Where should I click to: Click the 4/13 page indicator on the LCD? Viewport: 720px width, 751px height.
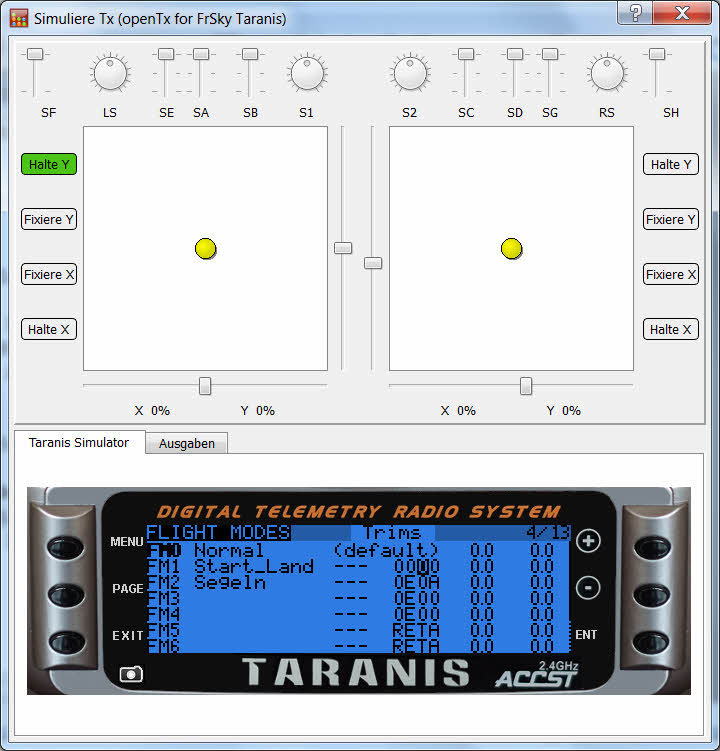(x=548, y=532)
